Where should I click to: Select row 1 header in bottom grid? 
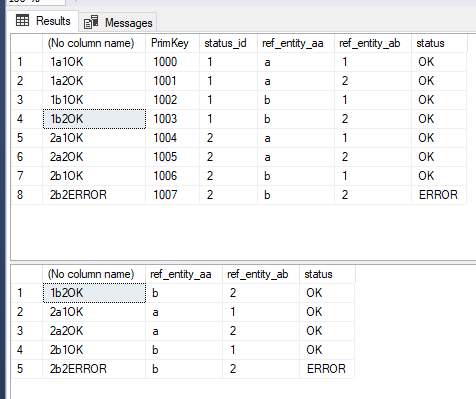[27, 293]
